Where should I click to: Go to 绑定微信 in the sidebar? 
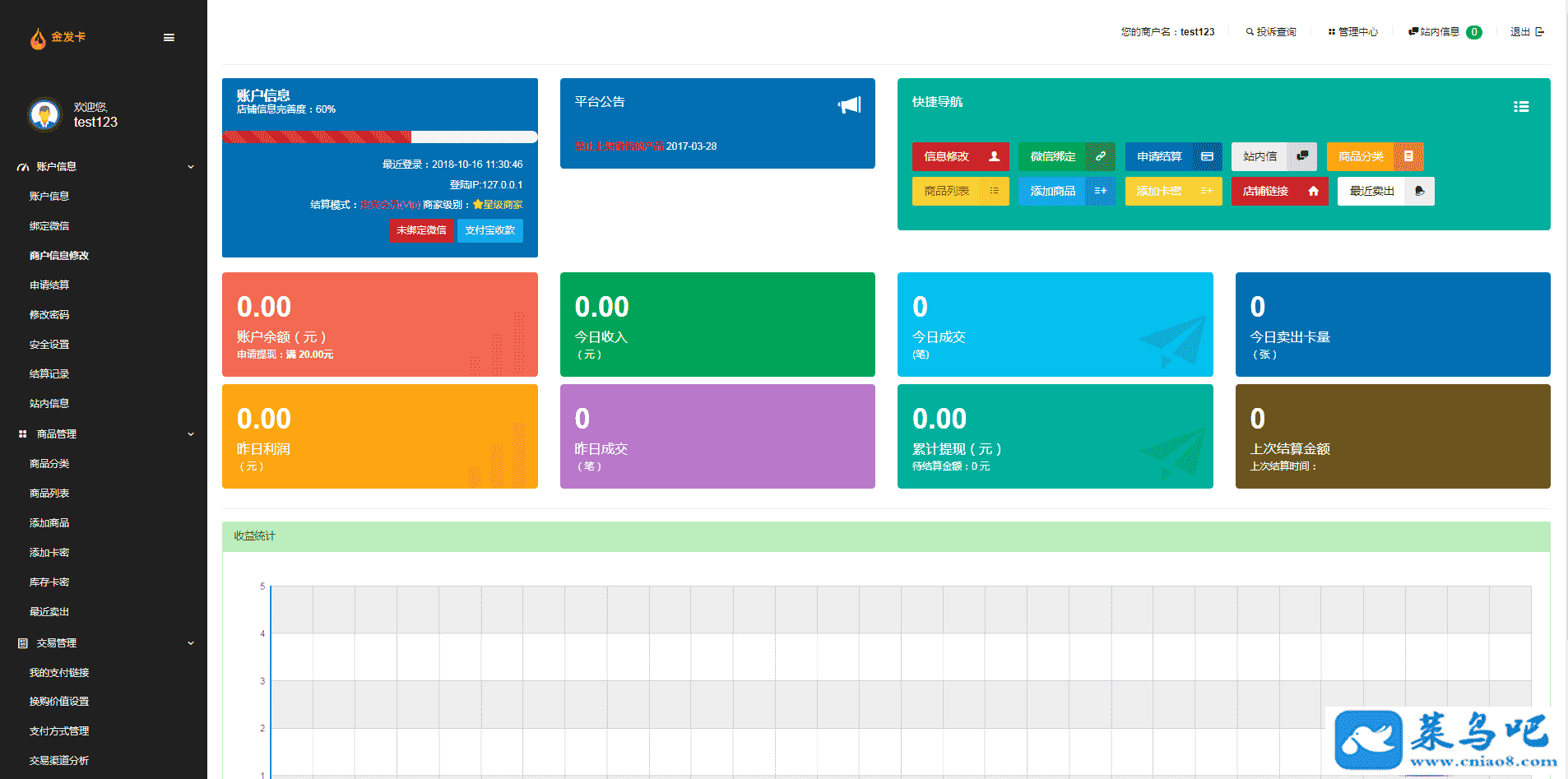49,226
